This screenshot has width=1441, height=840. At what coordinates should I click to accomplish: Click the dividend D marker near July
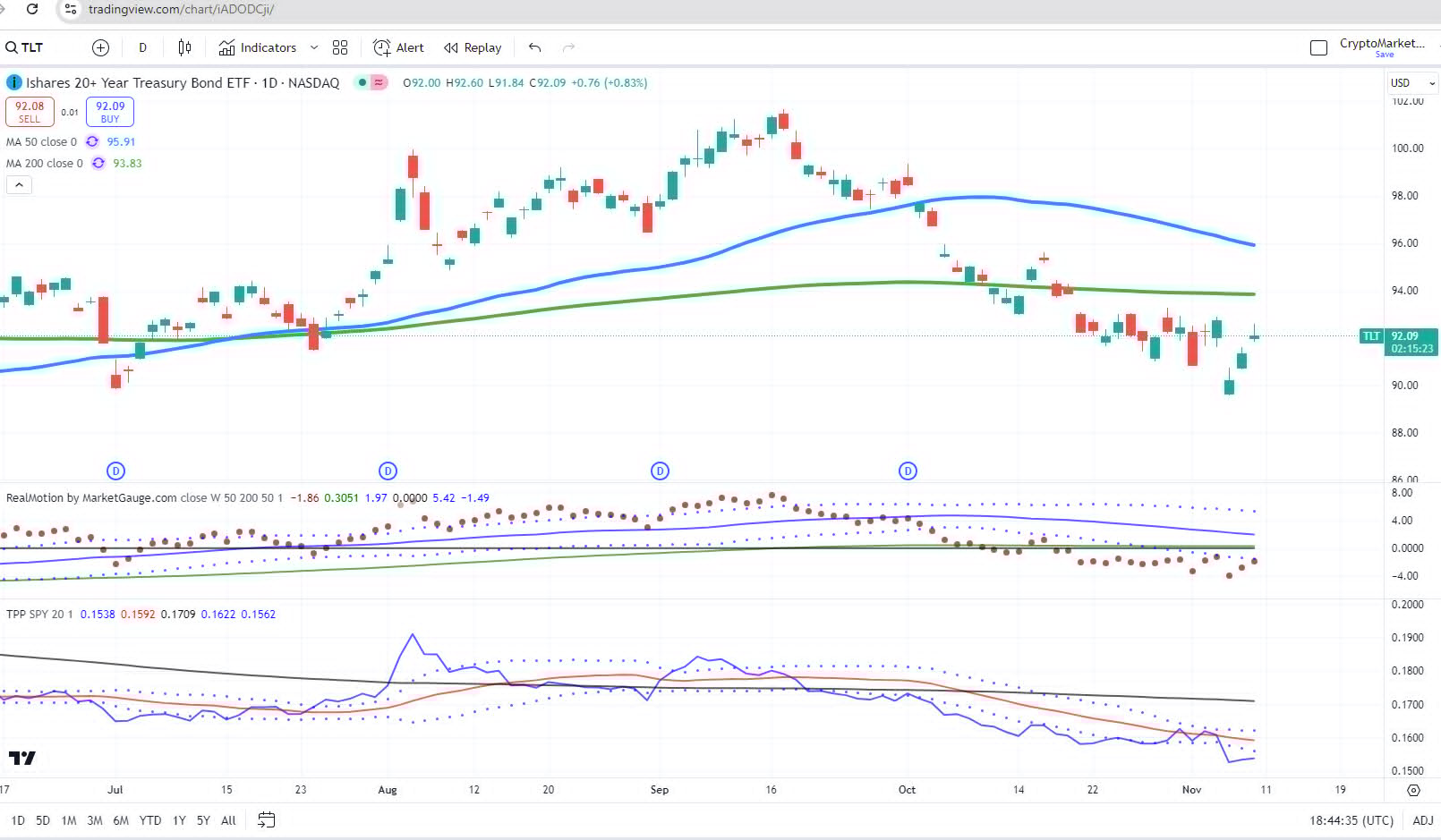tap(115, 471)
